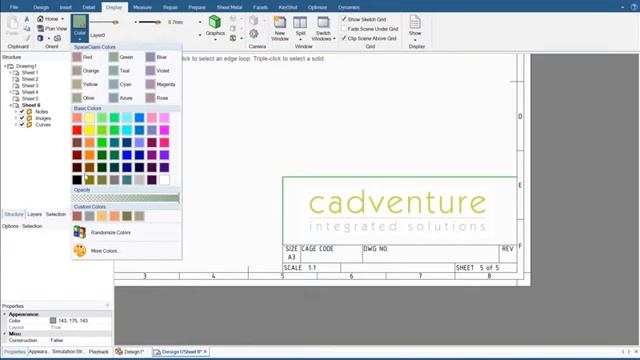Uncheck the Images visibility checkbox
This screenshot has width=640, height=360.
22,118
